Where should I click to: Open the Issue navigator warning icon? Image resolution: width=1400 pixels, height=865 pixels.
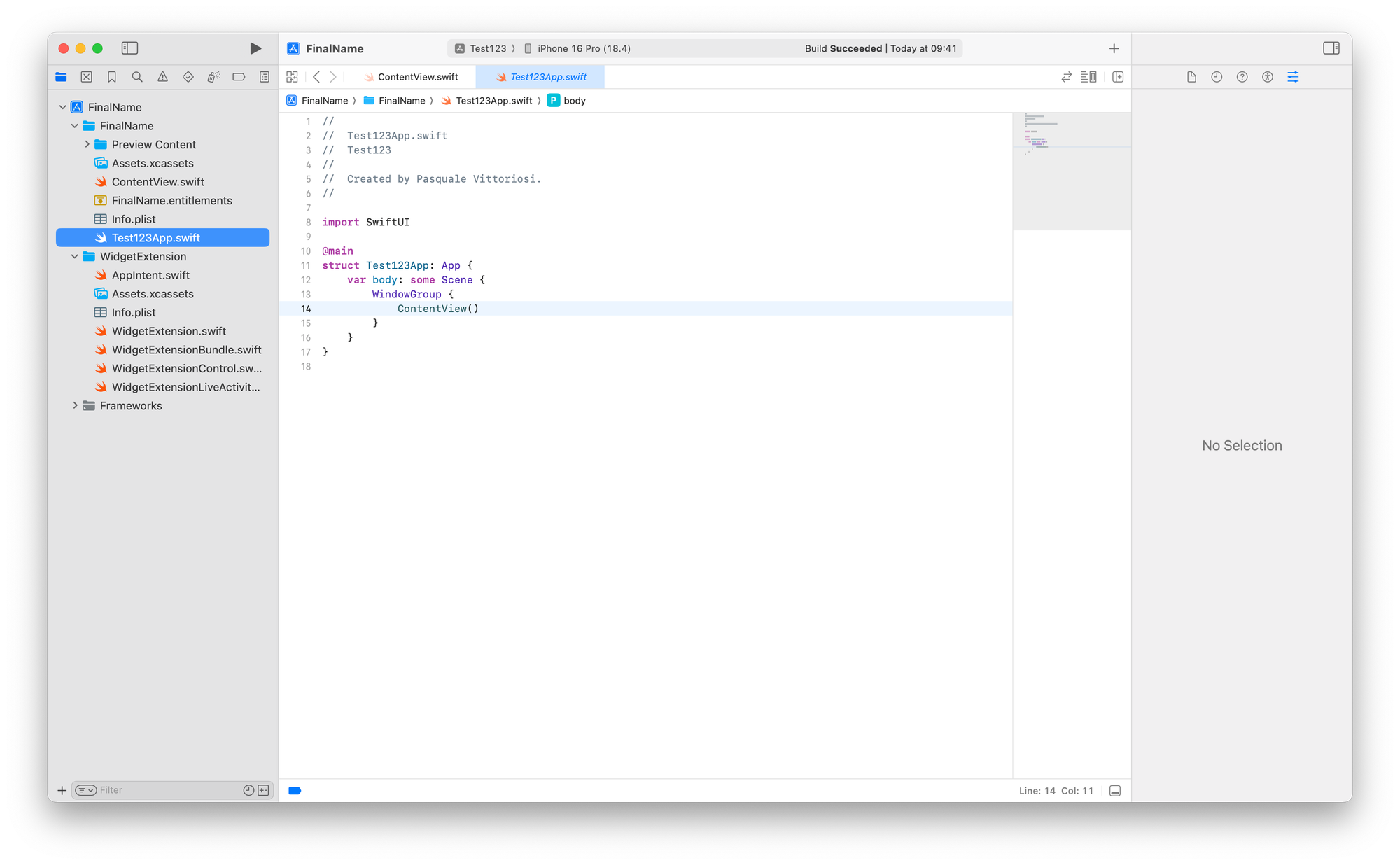(x=162, y=77)
